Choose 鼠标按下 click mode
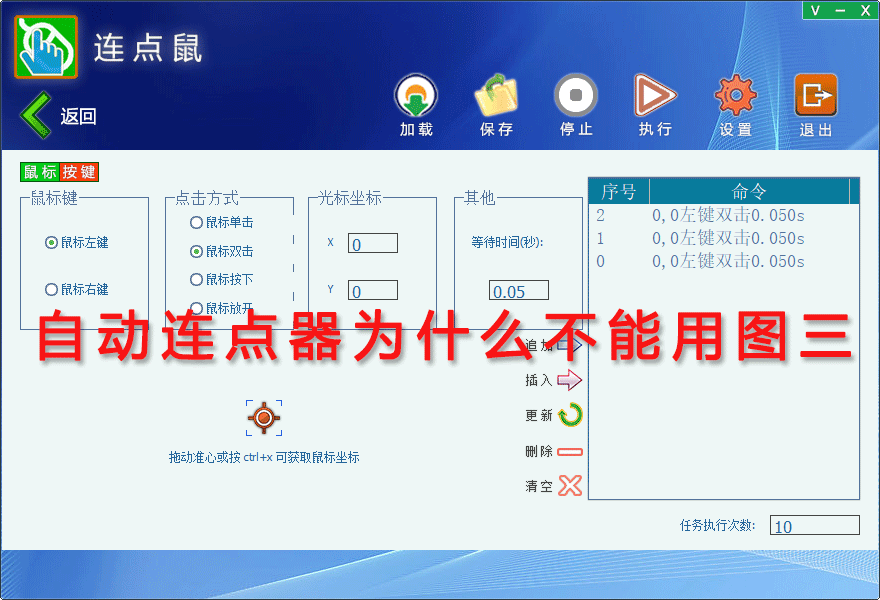 tap(196, 280)
